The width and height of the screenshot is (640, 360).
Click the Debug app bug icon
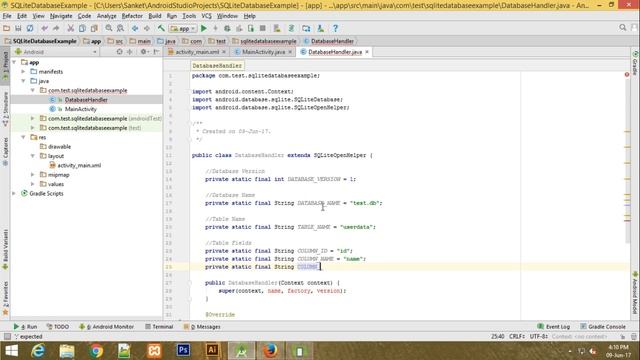click(227, 28)
